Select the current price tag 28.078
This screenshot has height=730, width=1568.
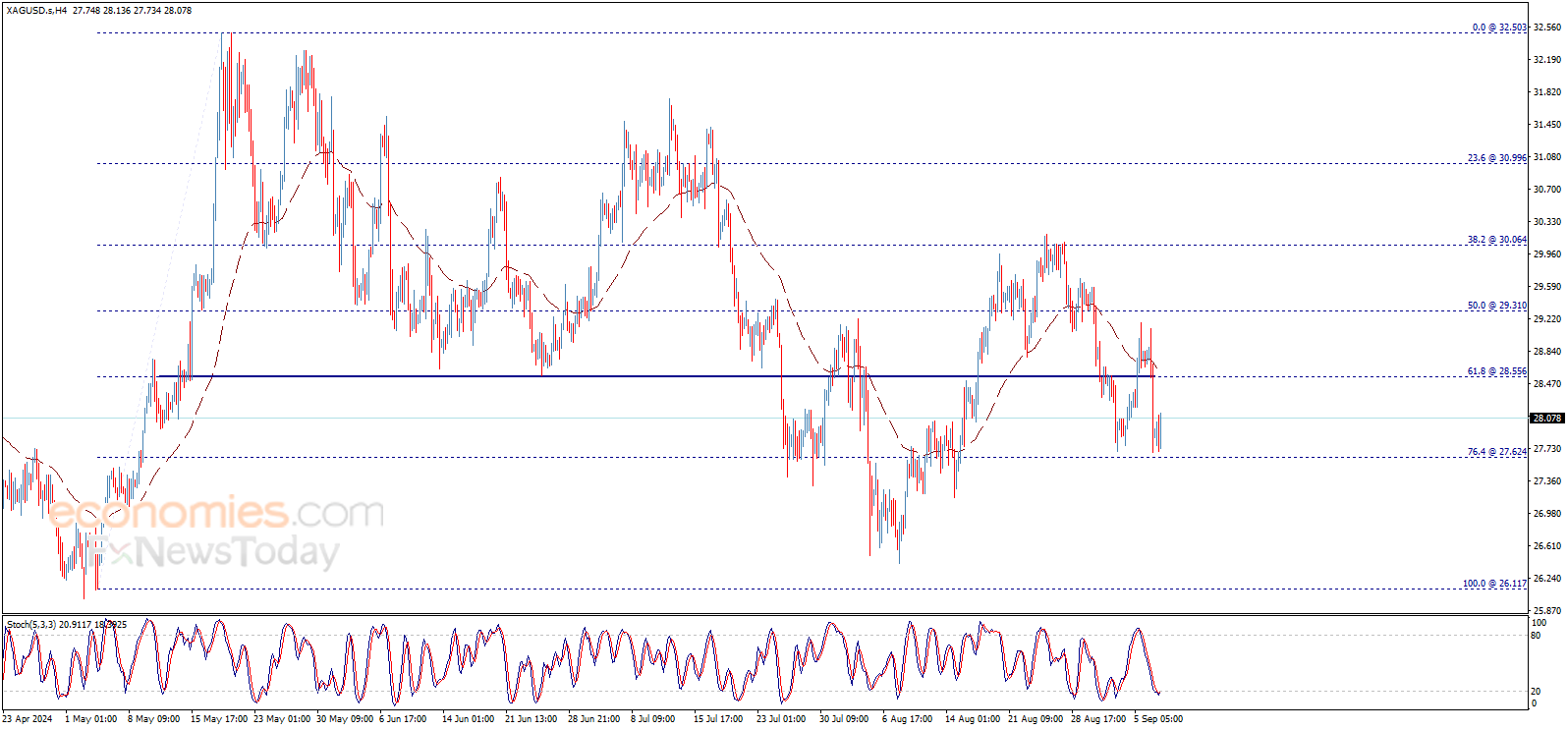click(x=1546, y=419)
